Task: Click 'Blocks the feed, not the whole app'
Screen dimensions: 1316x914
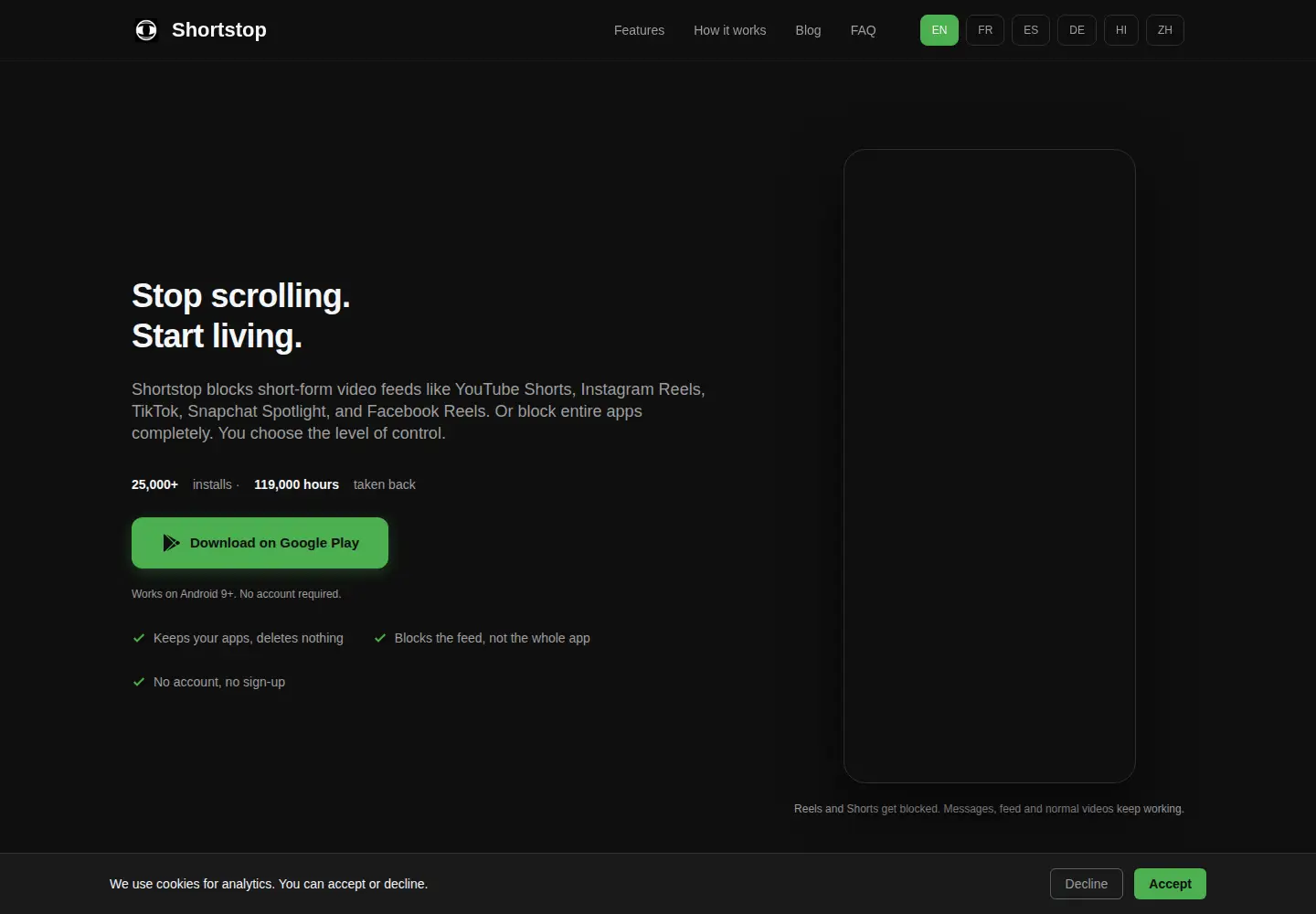Action: tap(493, 638)
